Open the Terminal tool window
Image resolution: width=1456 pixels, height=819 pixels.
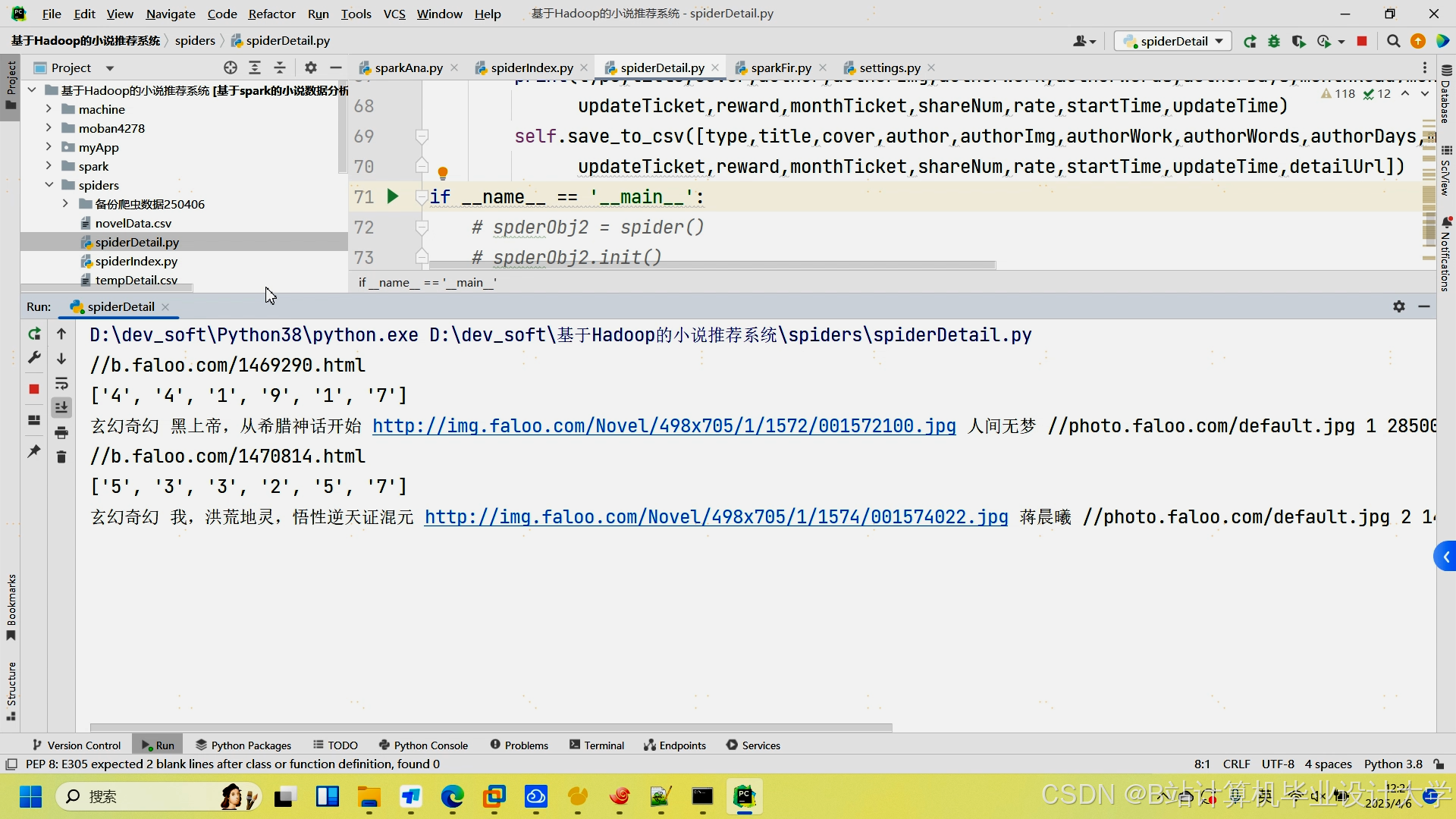597,745
